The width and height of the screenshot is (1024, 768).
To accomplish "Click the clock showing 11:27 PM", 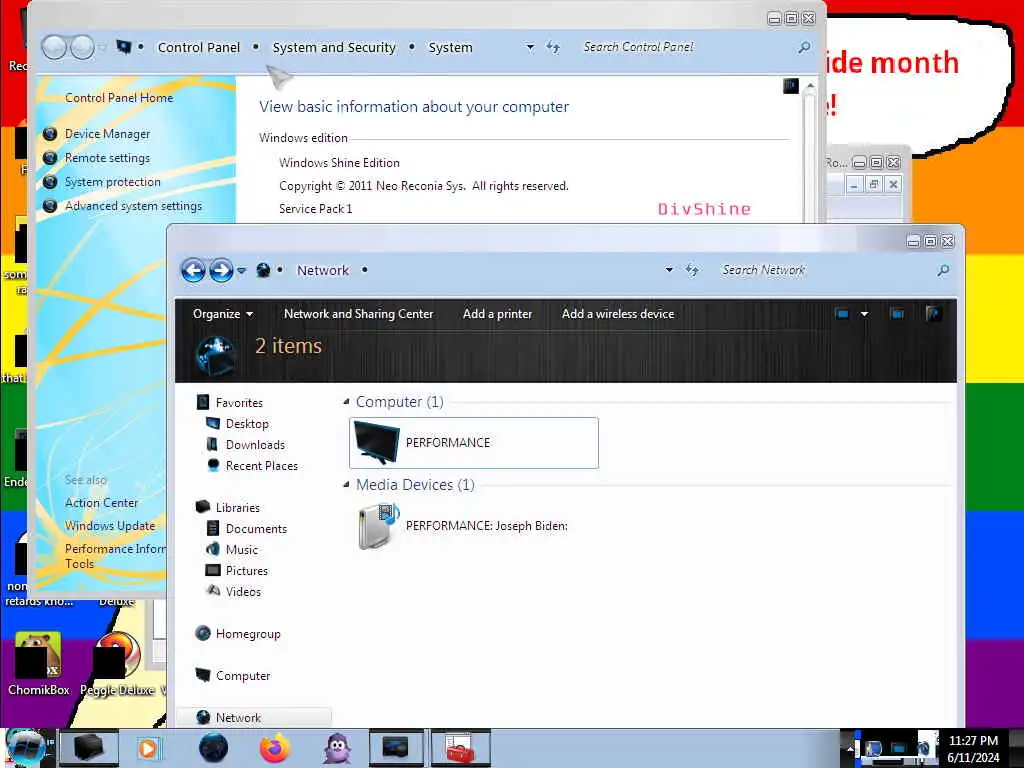I will 973,741.
